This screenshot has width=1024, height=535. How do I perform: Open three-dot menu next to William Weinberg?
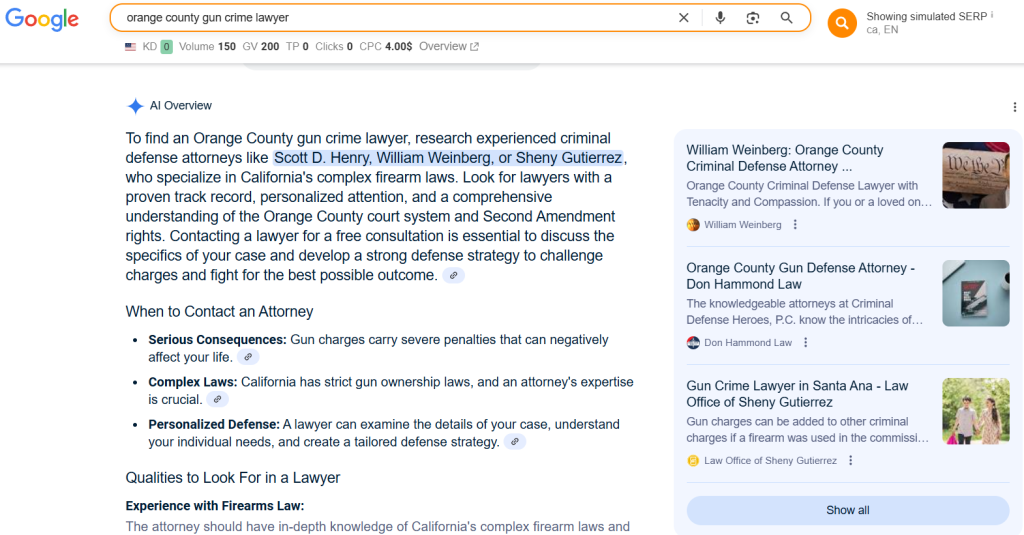(x=795, y=225)
